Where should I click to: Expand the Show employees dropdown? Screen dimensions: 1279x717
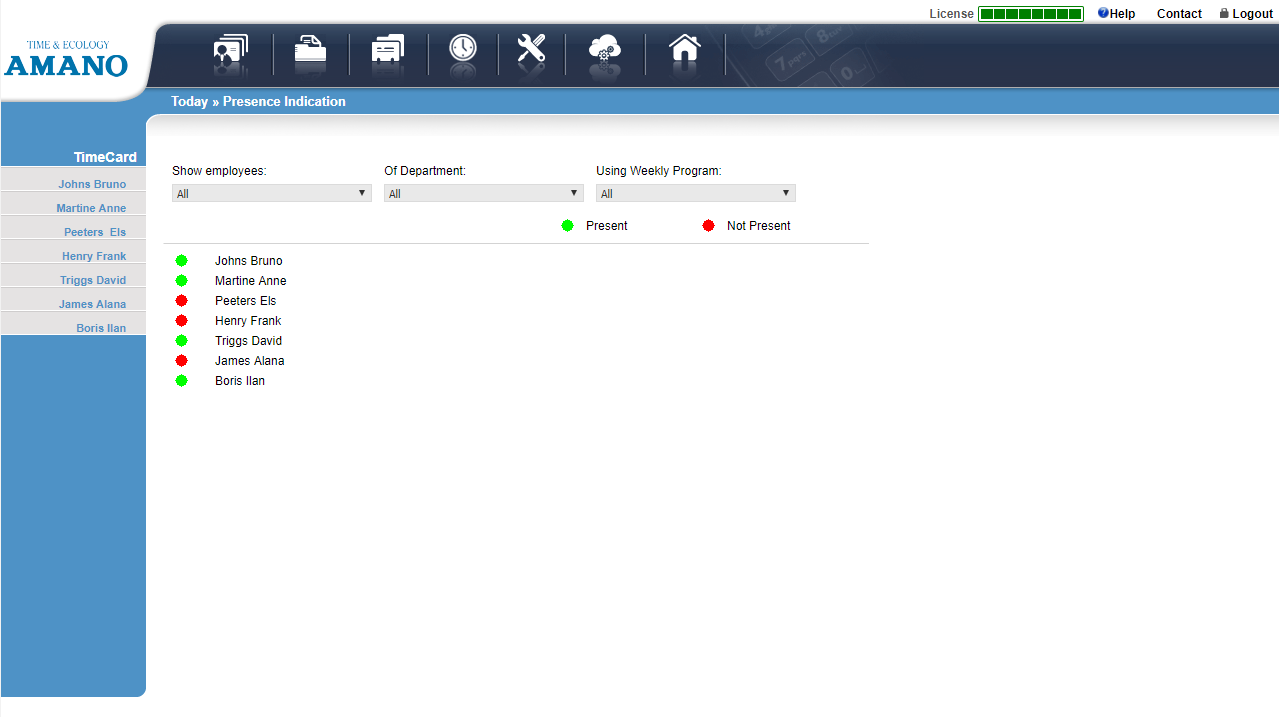pyautogui.click(x=271, y=192)
